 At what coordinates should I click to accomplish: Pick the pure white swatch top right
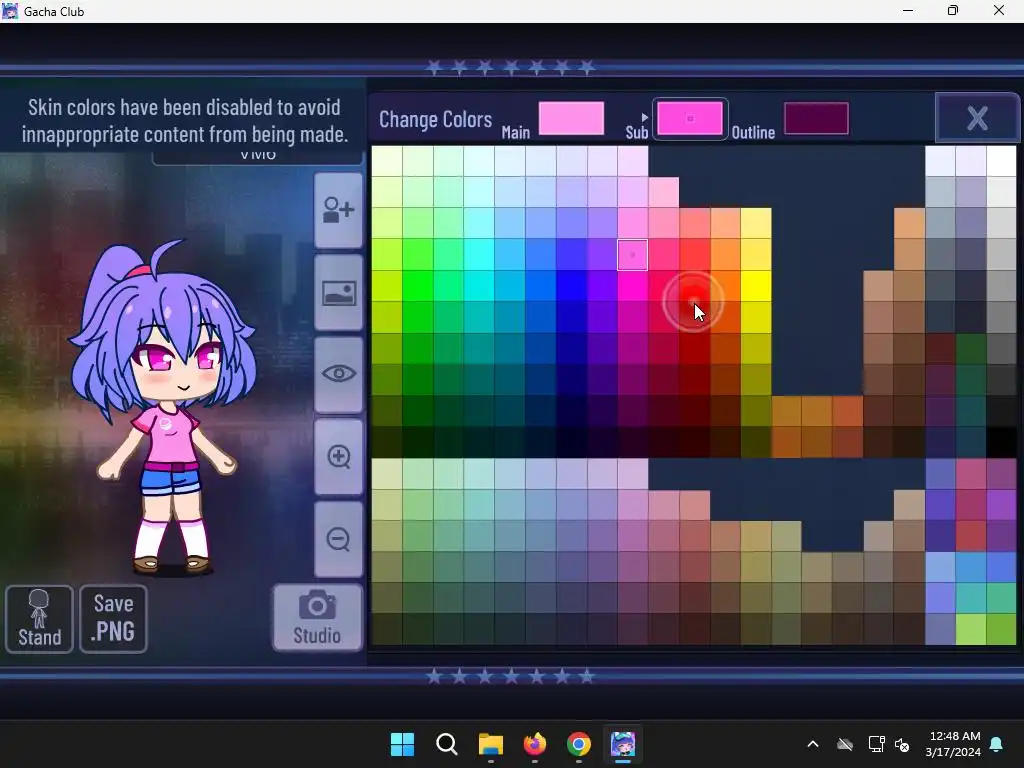(1001, 161)
